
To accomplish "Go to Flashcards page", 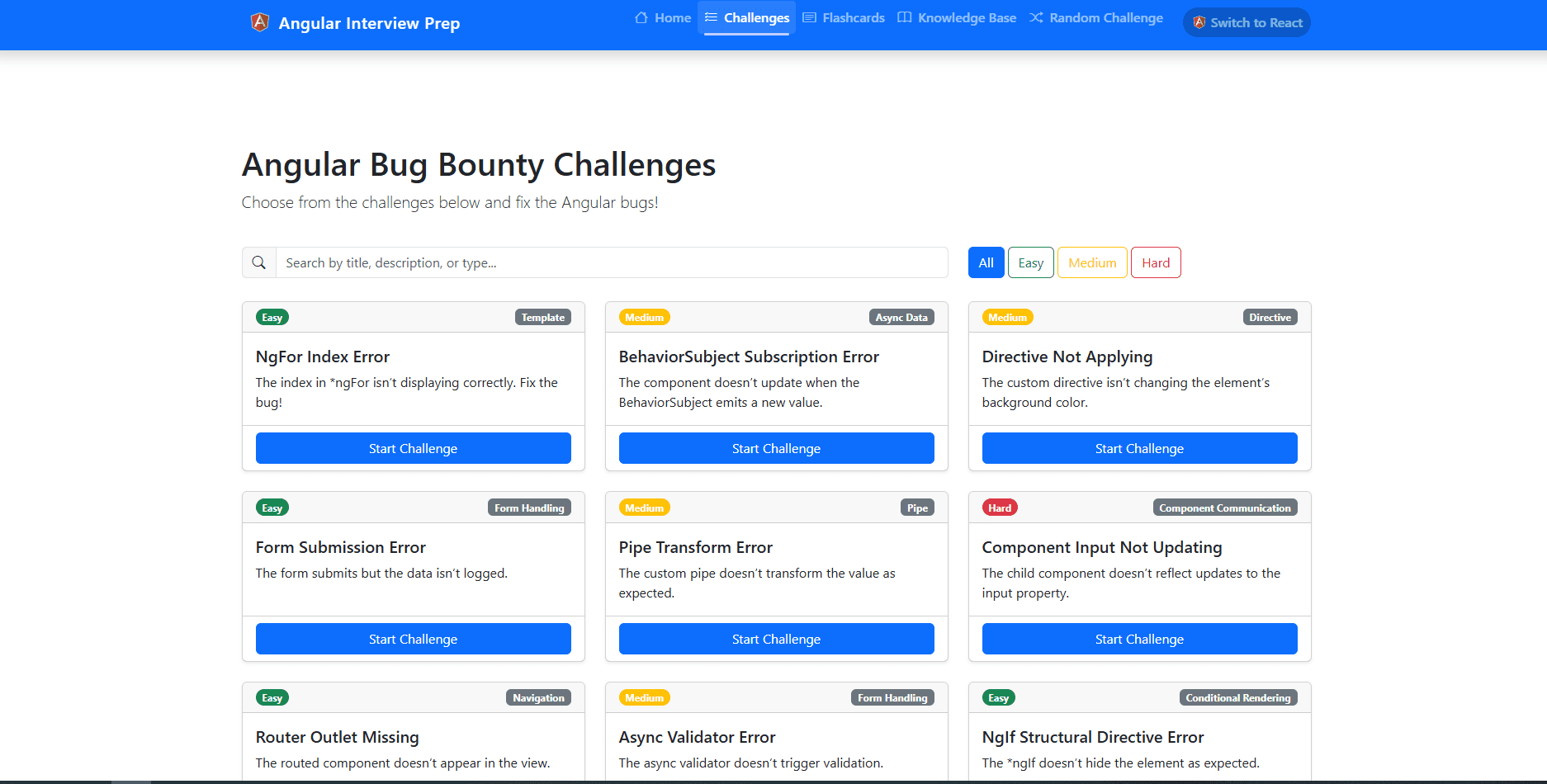I will point(844,17).
